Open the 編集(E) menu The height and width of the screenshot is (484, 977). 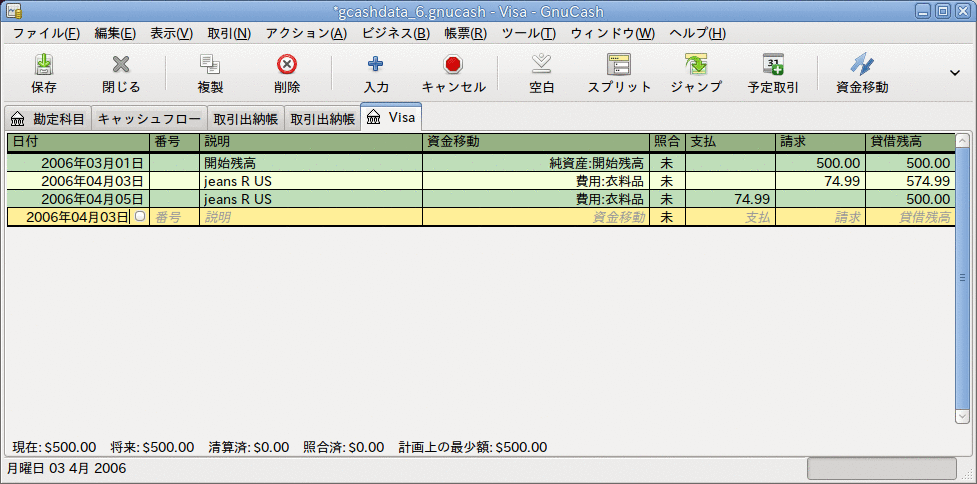tap(115, 34)
